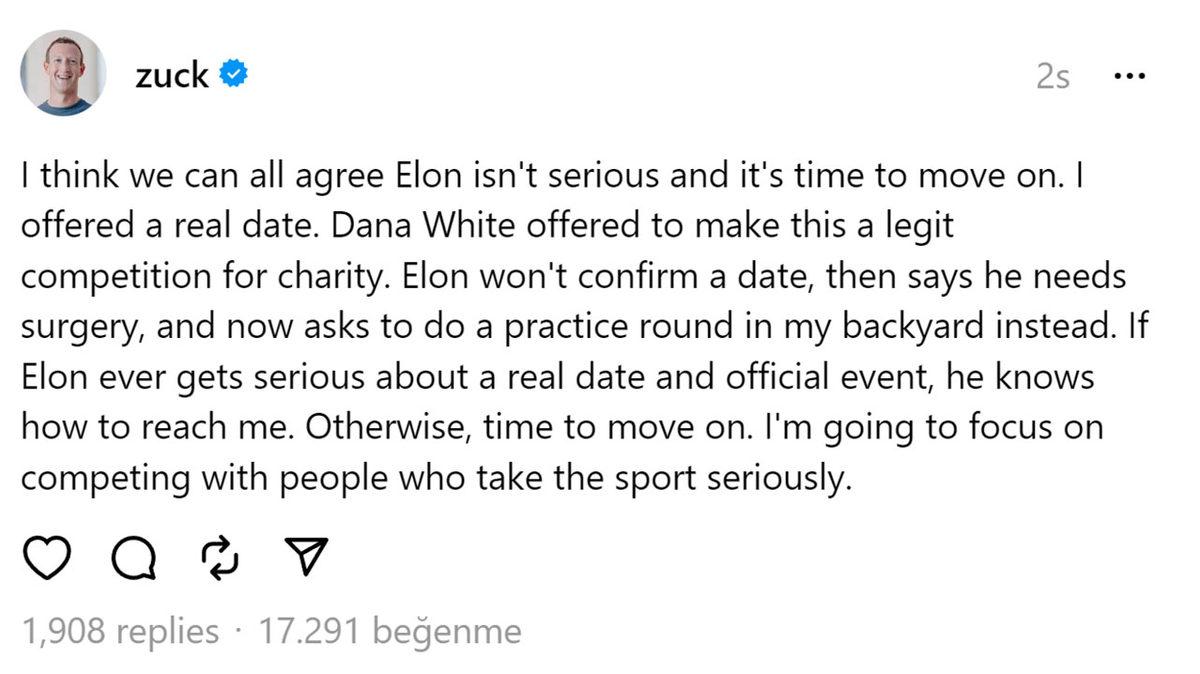Click the blue verified badge beside zuck

point(232,72)
